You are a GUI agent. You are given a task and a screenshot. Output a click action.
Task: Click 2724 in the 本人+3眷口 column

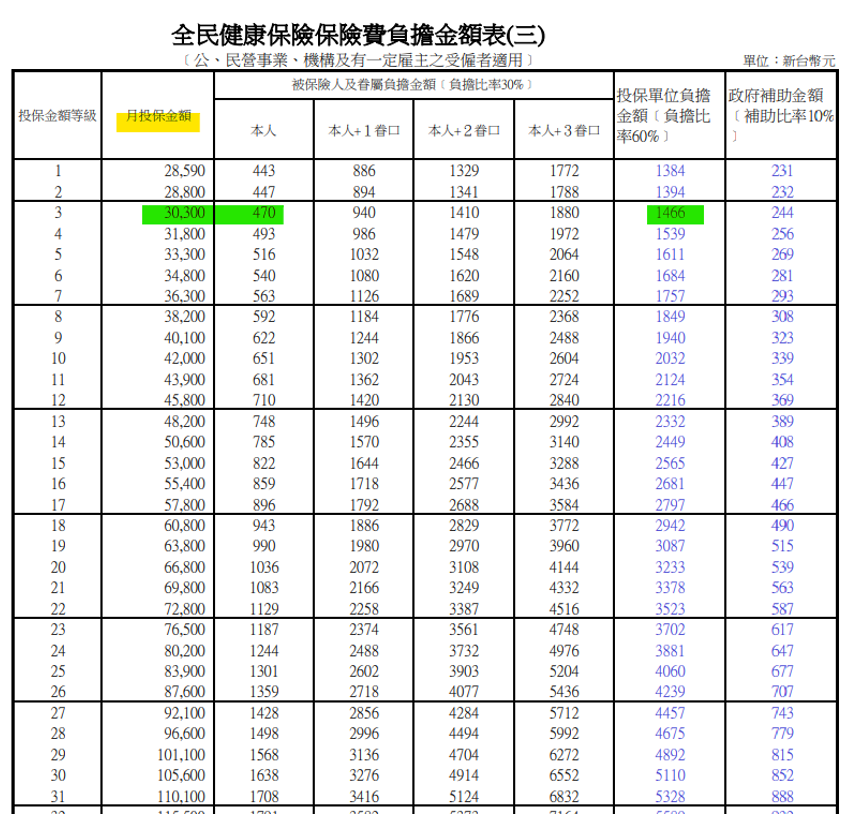(564, 380)
